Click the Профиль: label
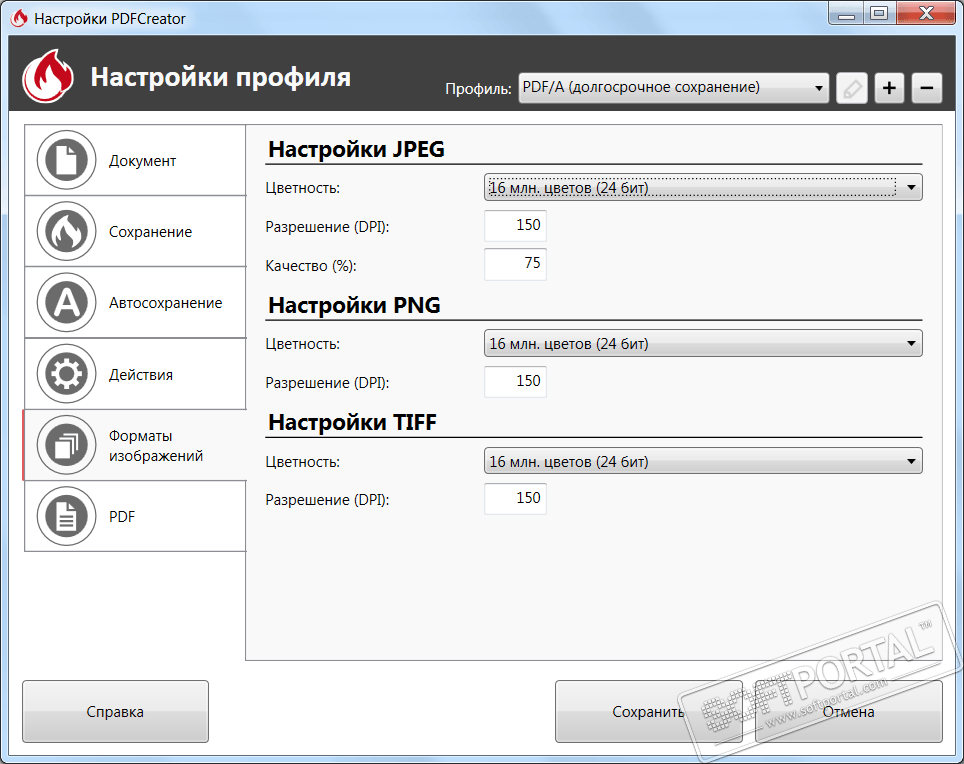Image resolution: width=964 pixels, height=764 pixels. (478, 89)
